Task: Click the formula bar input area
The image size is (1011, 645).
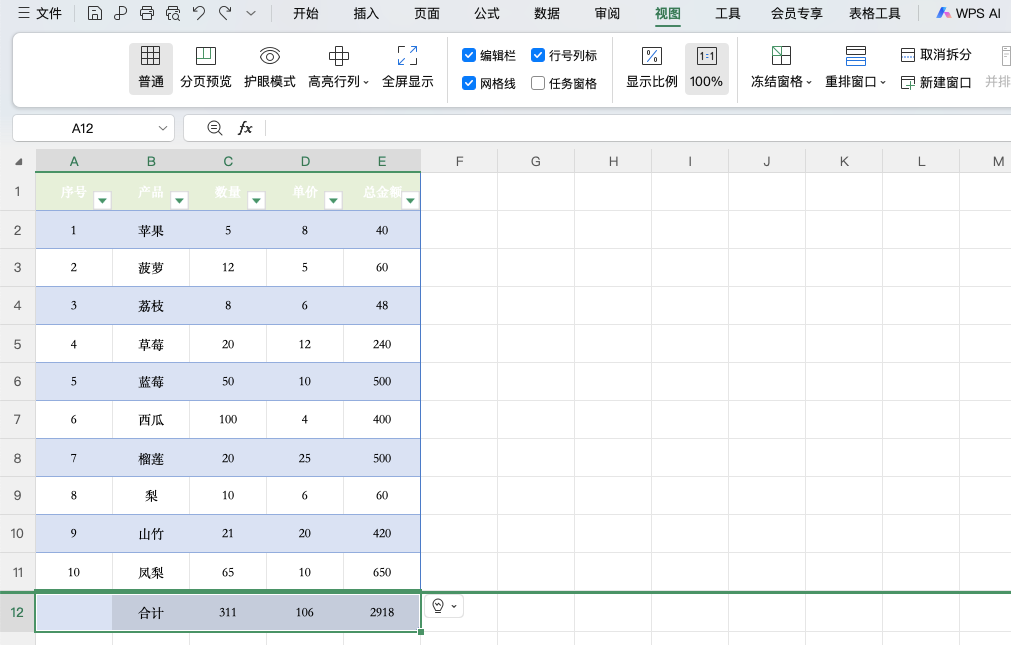Action: point(638,128)
